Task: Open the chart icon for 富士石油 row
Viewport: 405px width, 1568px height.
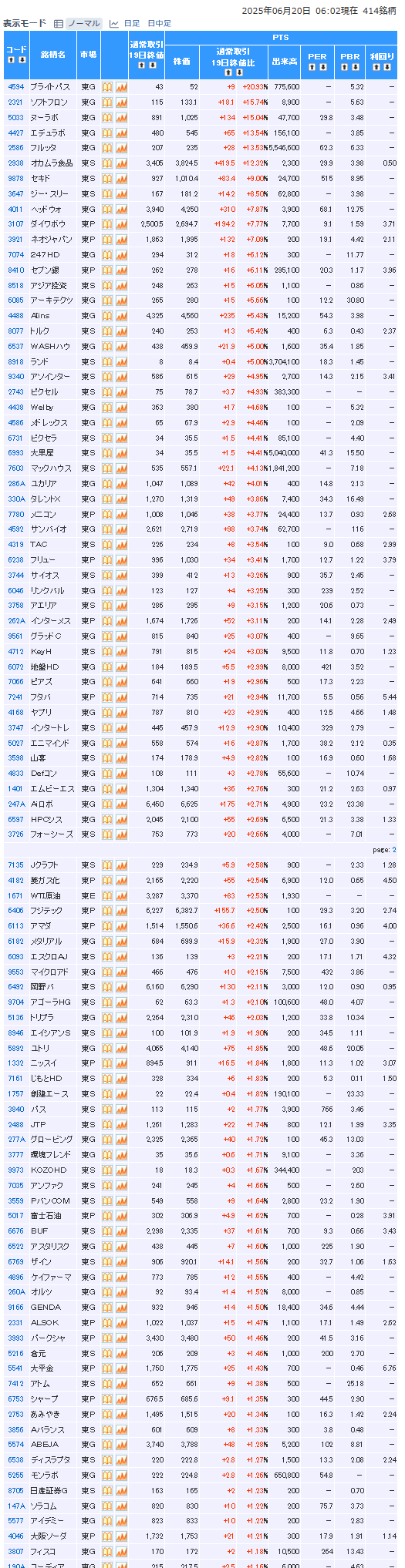Action: (121, 1216)
